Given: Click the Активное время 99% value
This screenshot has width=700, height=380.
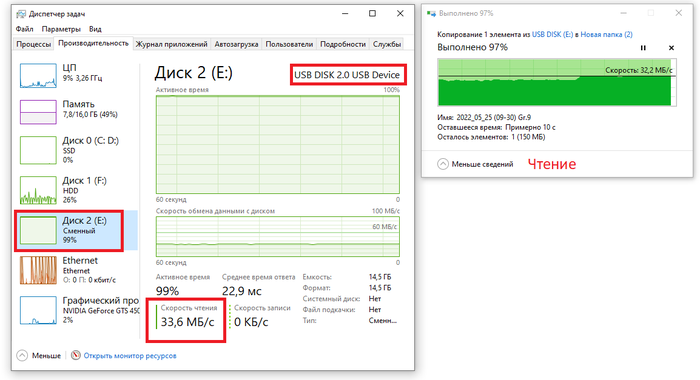Looking at the screenshot, I should pyautogui.click(x=167, y=291).
